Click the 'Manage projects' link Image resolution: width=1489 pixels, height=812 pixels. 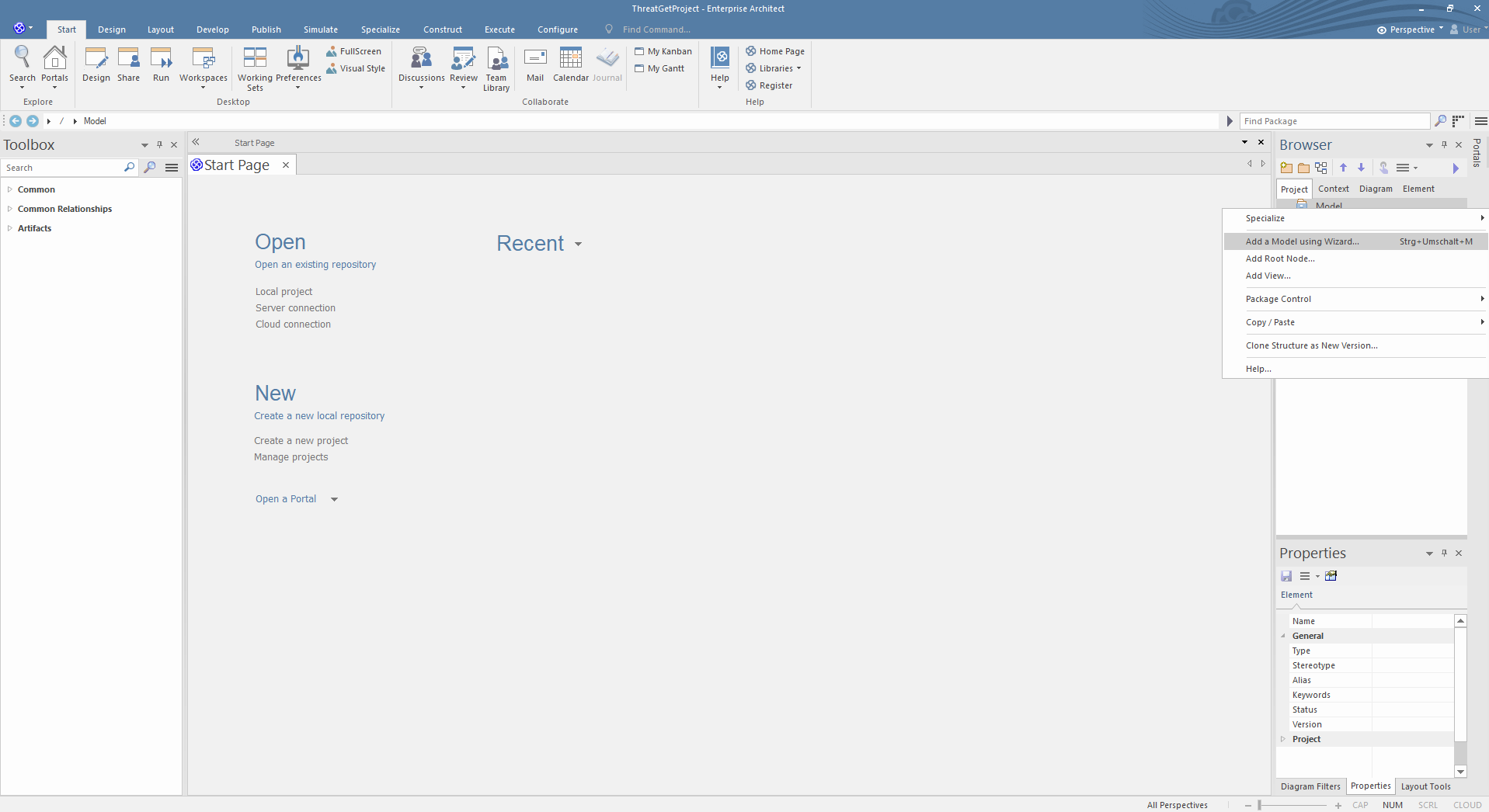click(x=290, y=457)
